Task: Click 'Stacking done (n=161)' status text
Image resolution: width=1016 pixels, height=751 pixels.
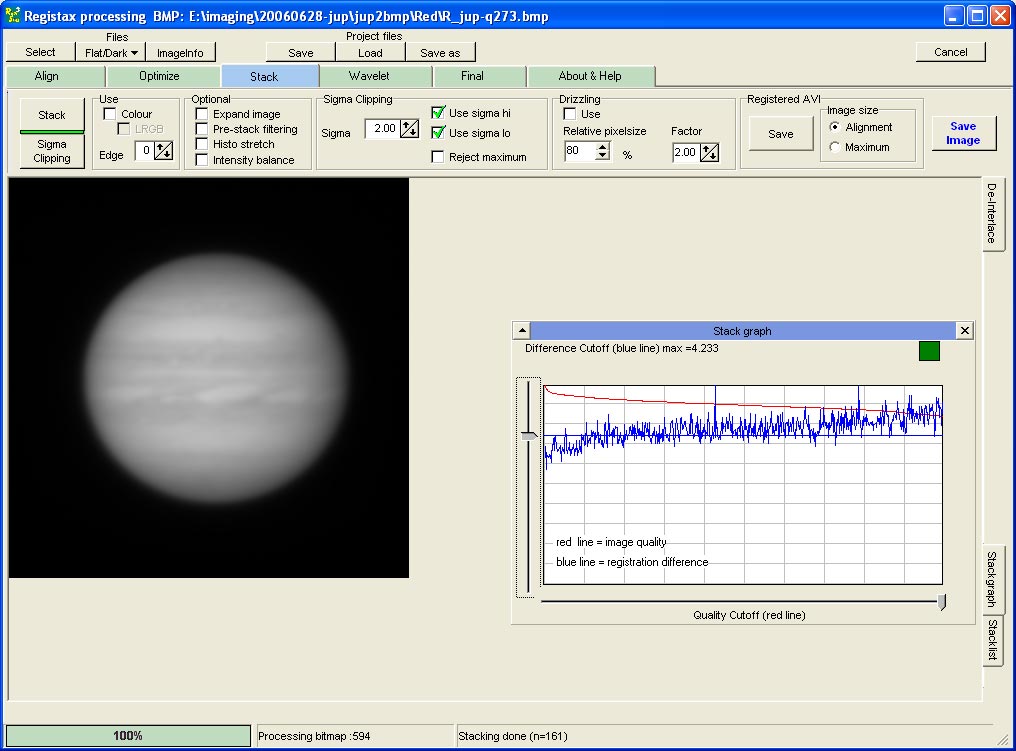Action: [x=513, y=736]
